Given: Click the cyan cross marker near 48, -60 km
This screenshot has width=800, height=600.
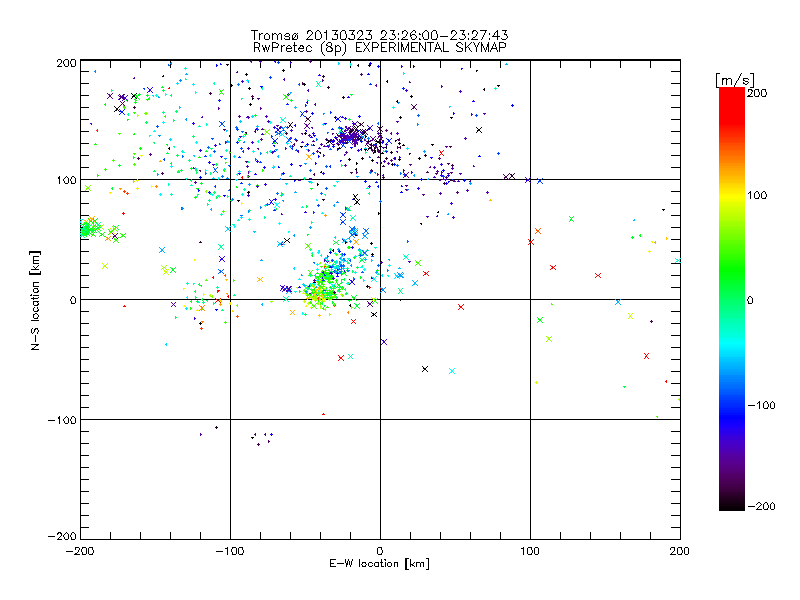Looking at the screenshot, I should 452,371.
